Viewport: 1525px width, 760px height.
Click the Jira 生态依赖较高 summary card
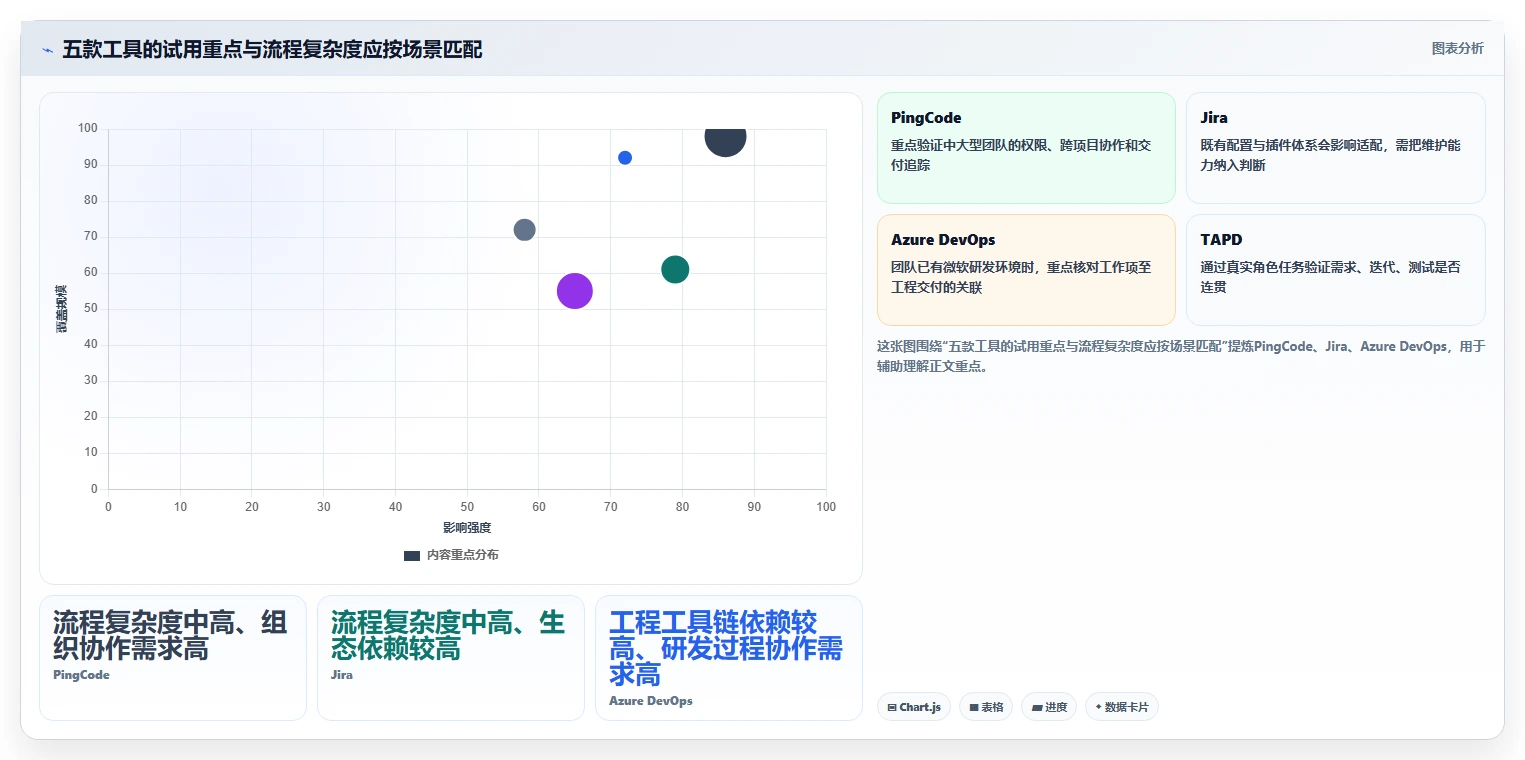tap(451, 658)
